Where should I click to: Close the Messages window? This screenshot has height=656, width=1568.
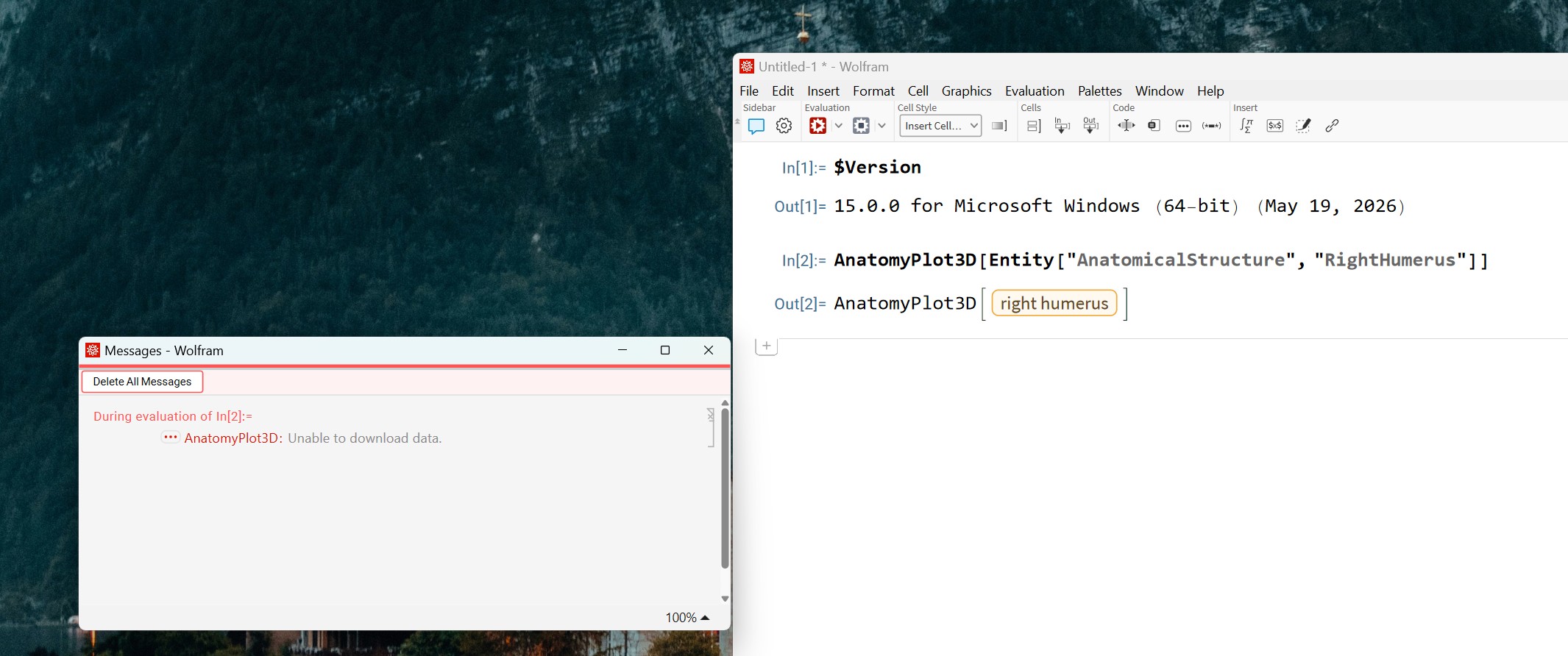point(709,350)
